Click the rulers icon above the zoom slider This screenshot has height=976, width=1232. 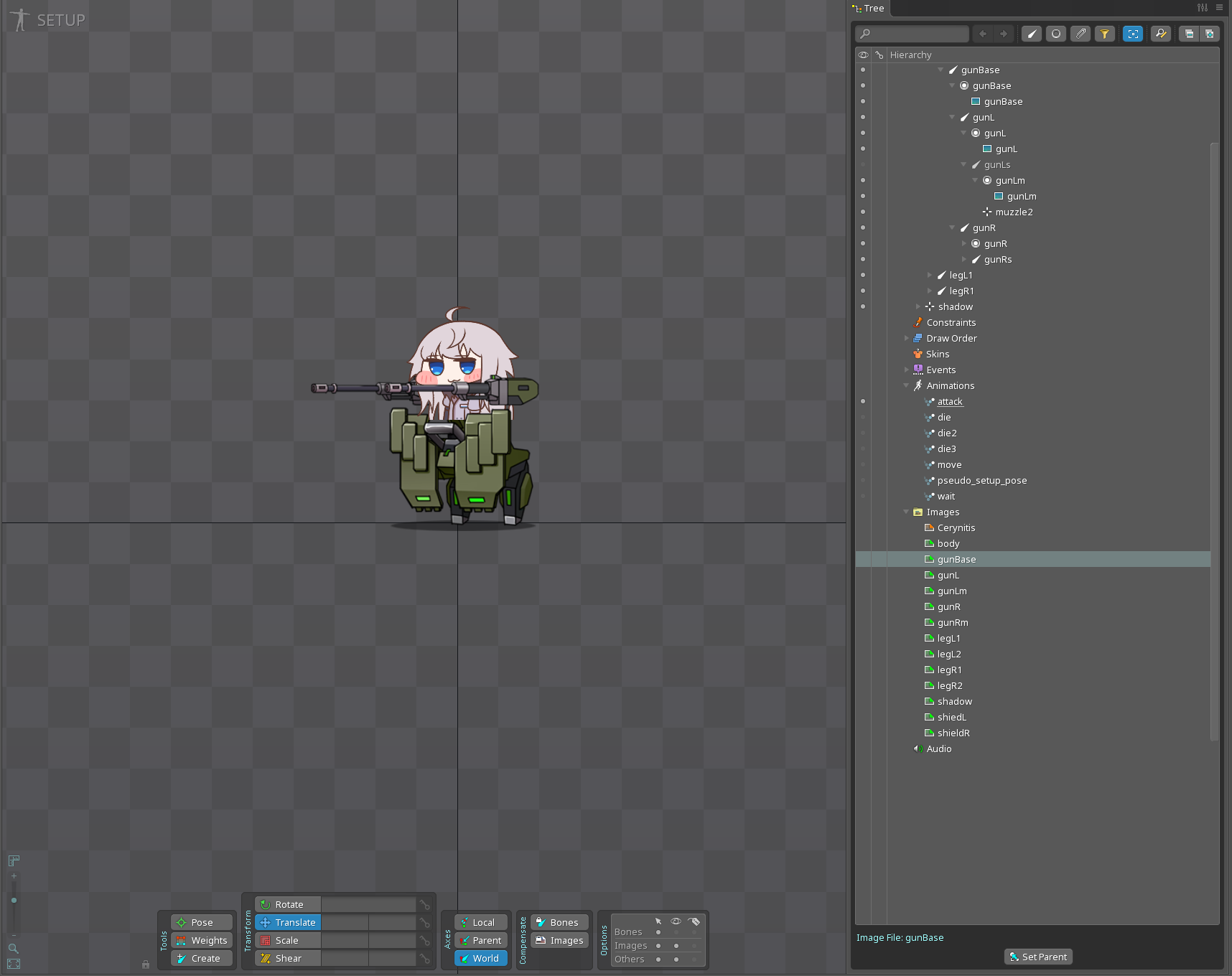(x=14, y=860)
